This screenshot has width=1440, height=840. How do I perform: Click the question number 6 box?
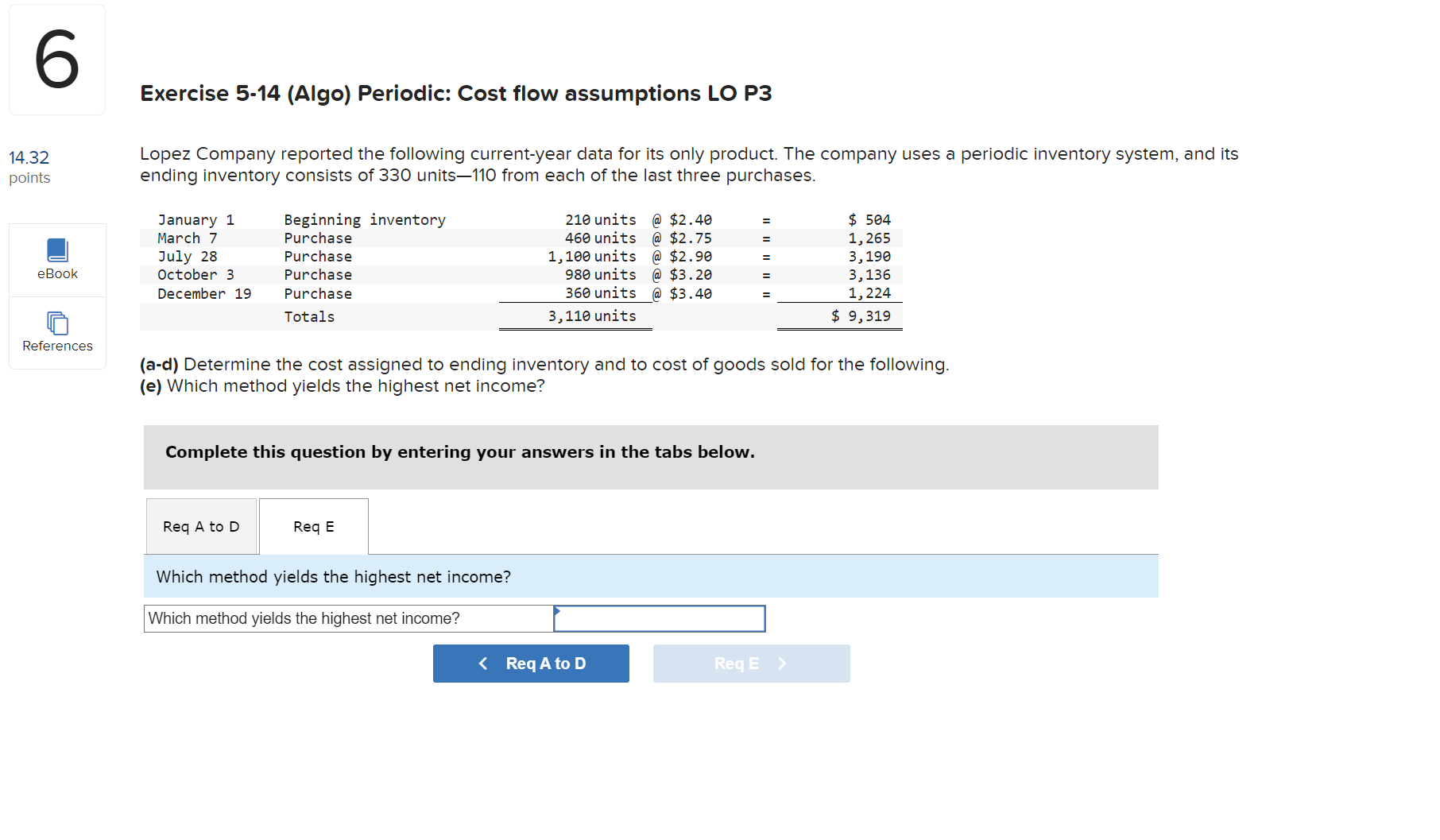tap(56, 59)
